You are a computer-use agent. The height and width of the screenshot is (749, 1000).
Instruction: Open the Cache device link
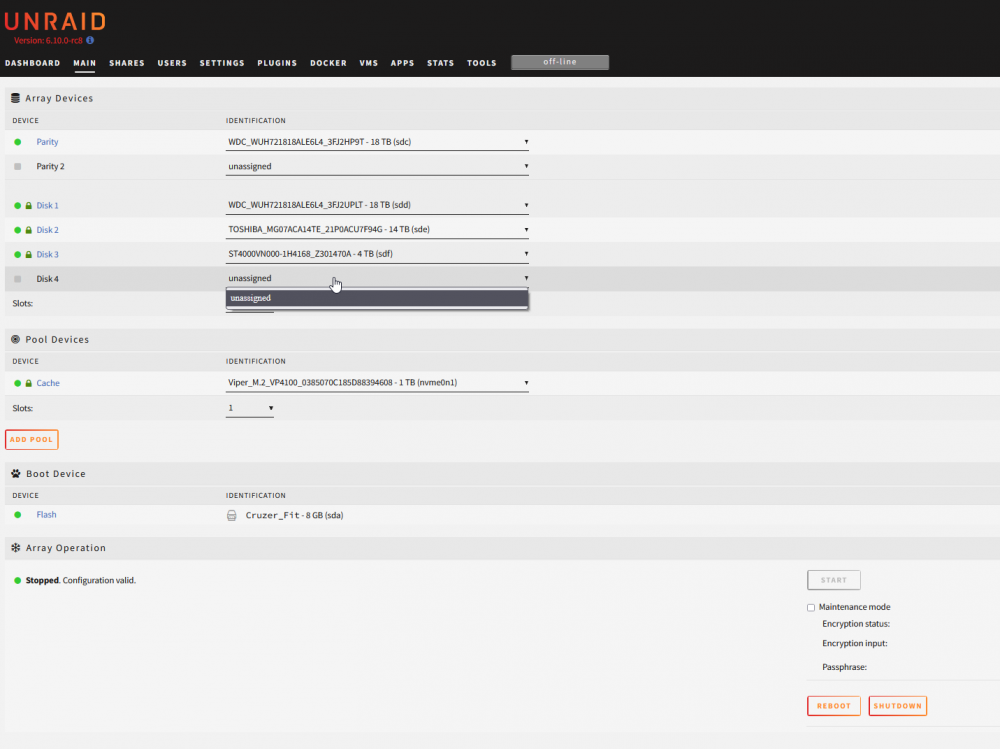48,383
